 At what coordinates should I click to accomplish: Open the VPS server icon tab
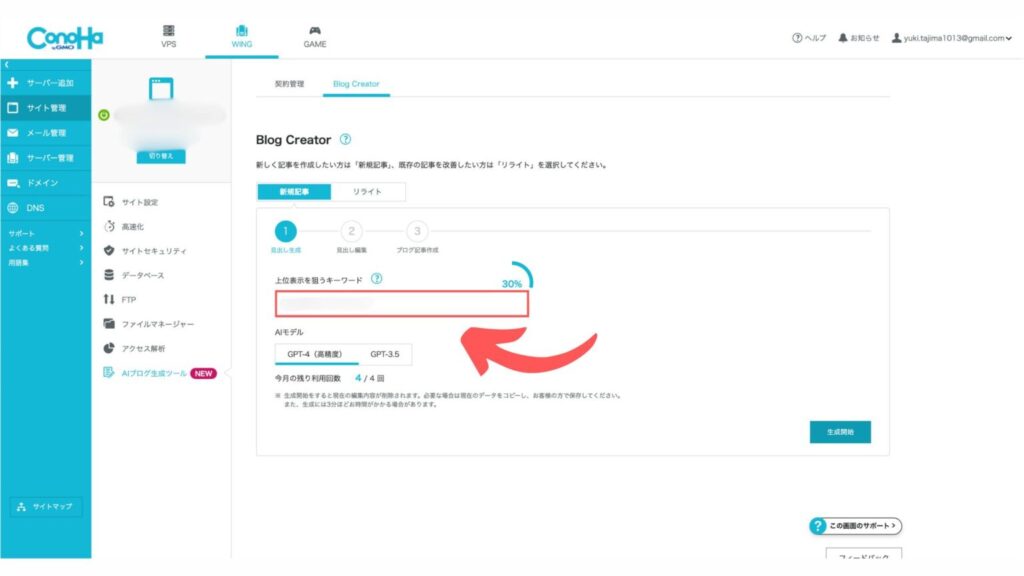168,37
